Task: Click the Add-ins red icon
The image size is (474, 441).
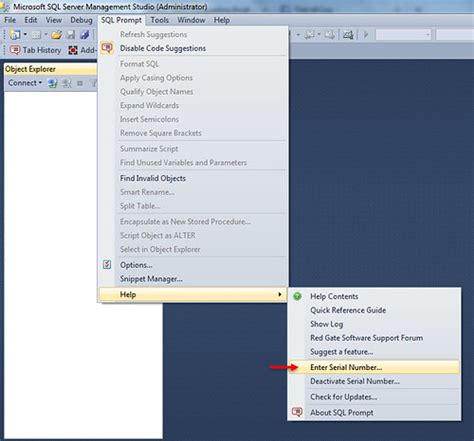Action: (x=73, y=50)
